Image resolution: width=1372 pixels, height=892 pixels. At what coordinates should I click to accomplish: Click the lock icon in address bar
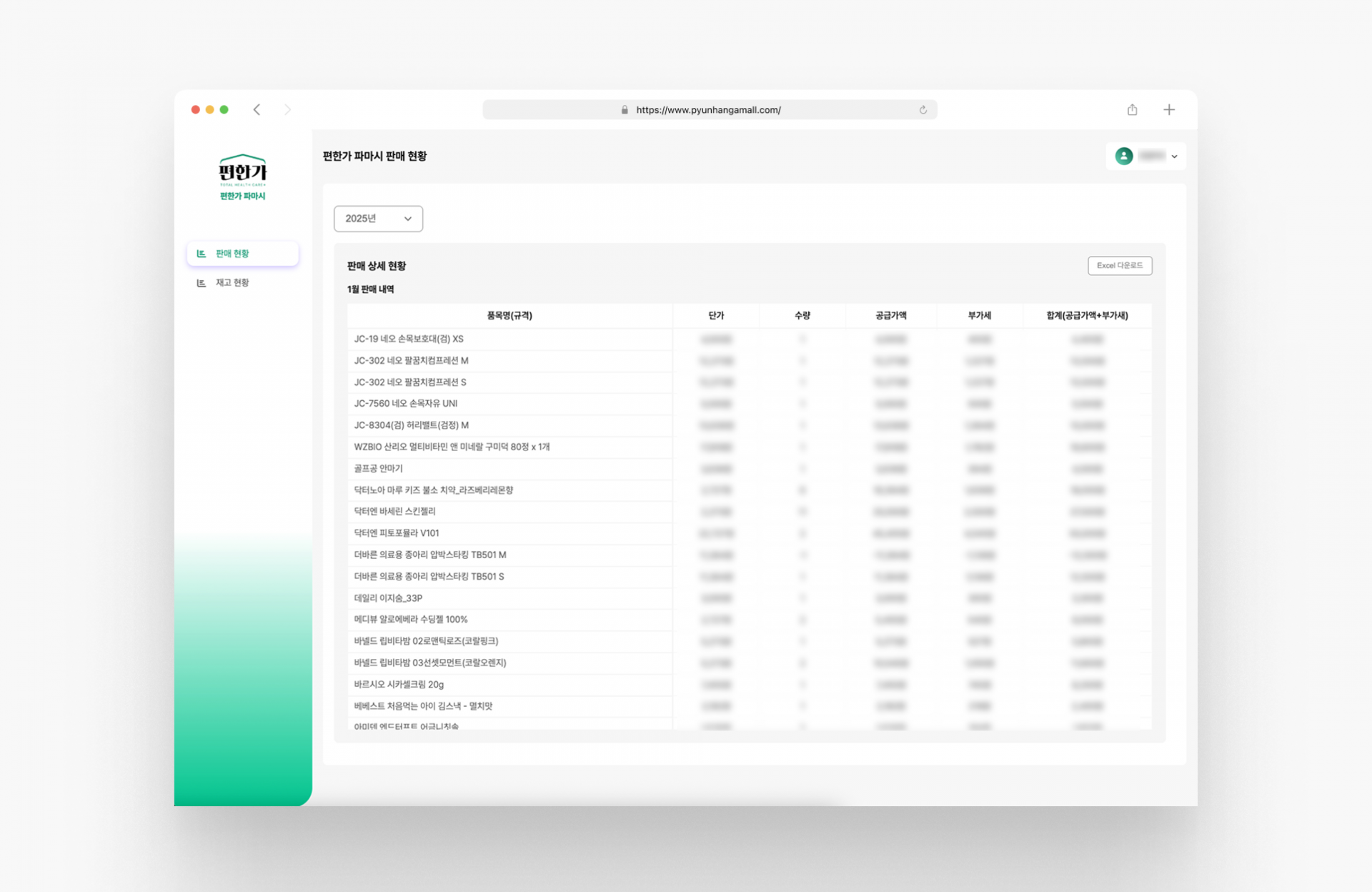pyautogui.click(x=625, y=109)
